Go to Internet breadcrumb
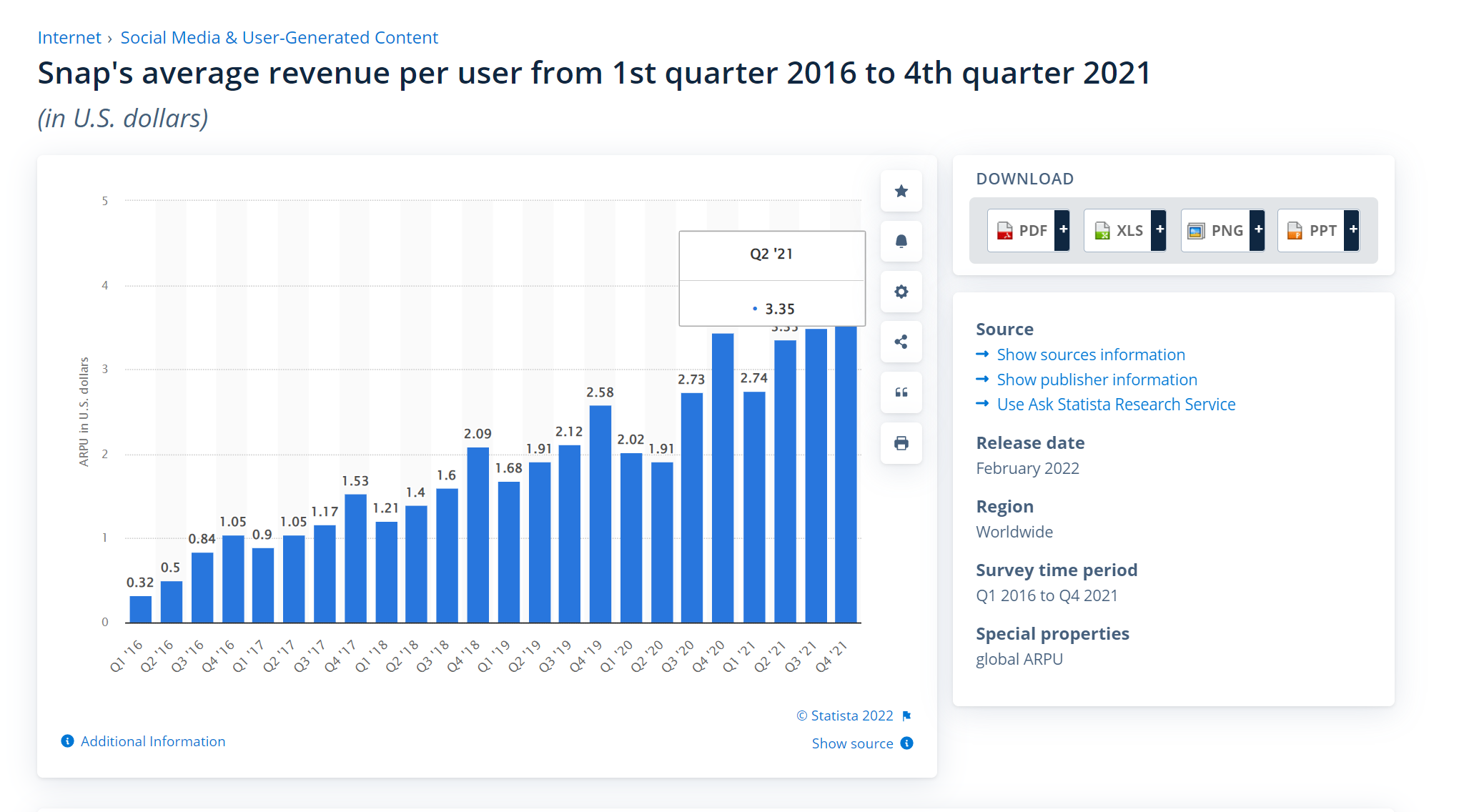The image size is (1464, 812). point(69,37)
